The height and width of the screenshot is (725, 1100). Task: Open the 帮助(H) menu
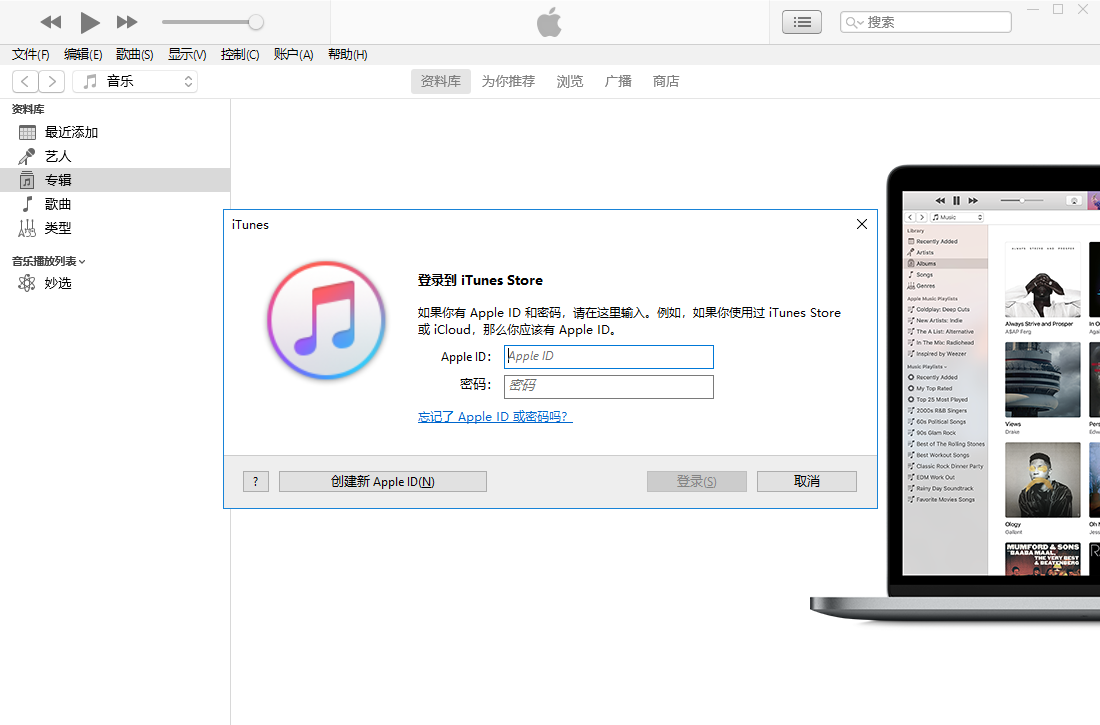[347, 54]
